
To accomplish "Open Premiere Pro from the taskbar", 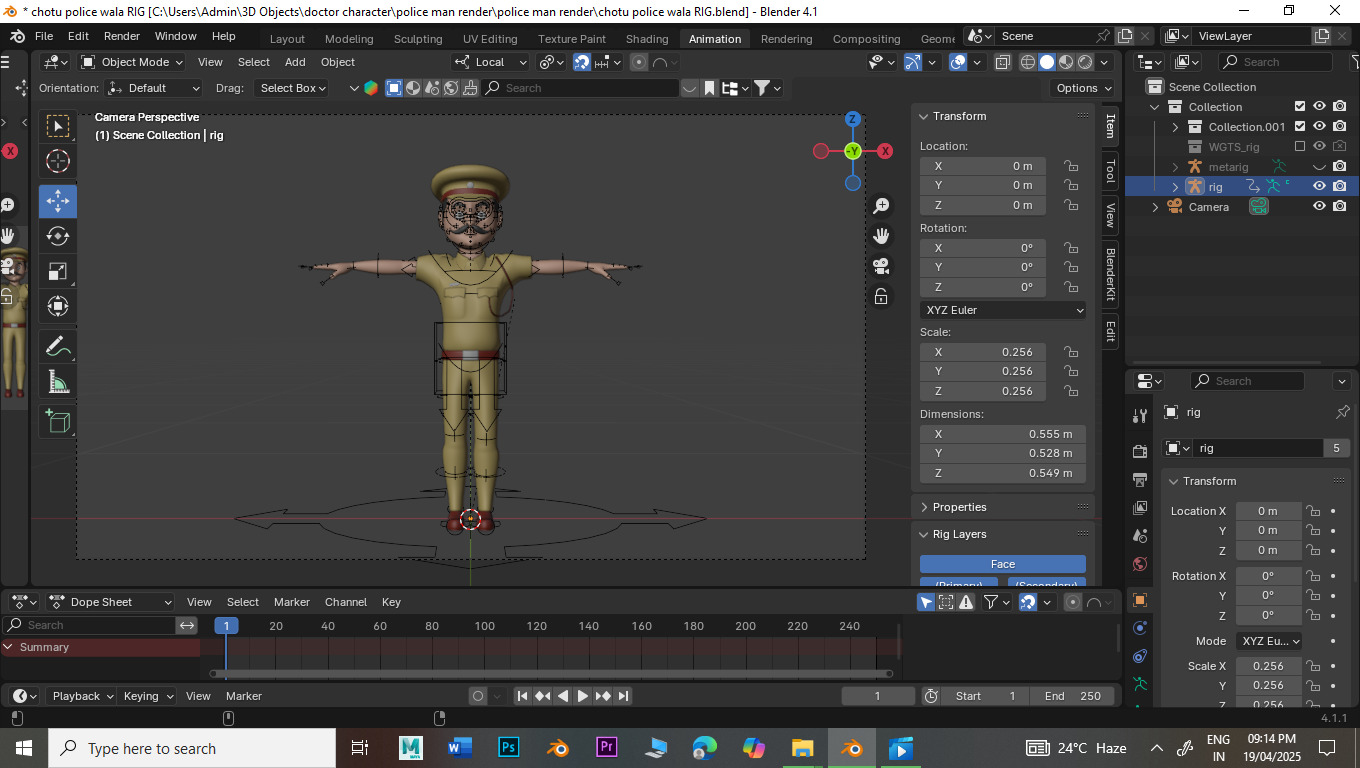I will (x=607, y=748).
